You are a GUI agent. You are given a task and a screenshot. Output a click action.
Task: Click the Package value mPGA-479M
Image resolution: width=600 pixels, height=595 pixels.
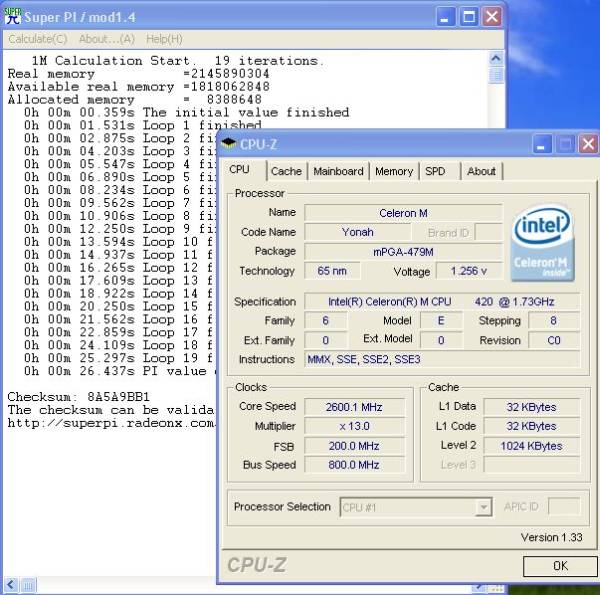(x=403, y=252)
